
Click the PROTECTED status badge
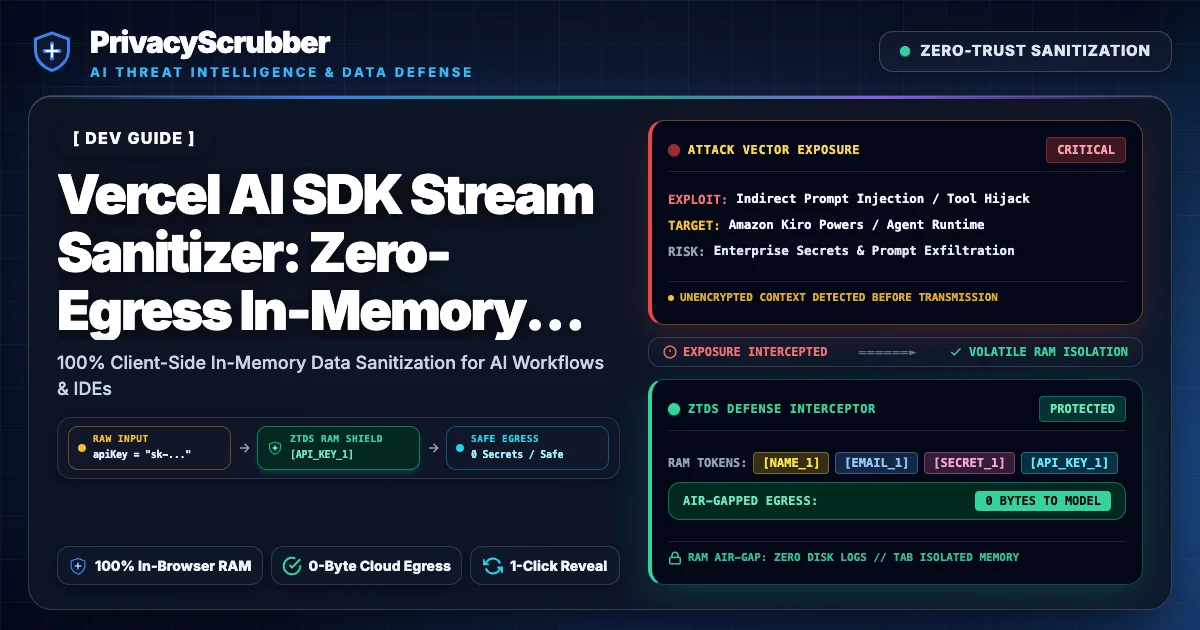[x=1082, y=409]
